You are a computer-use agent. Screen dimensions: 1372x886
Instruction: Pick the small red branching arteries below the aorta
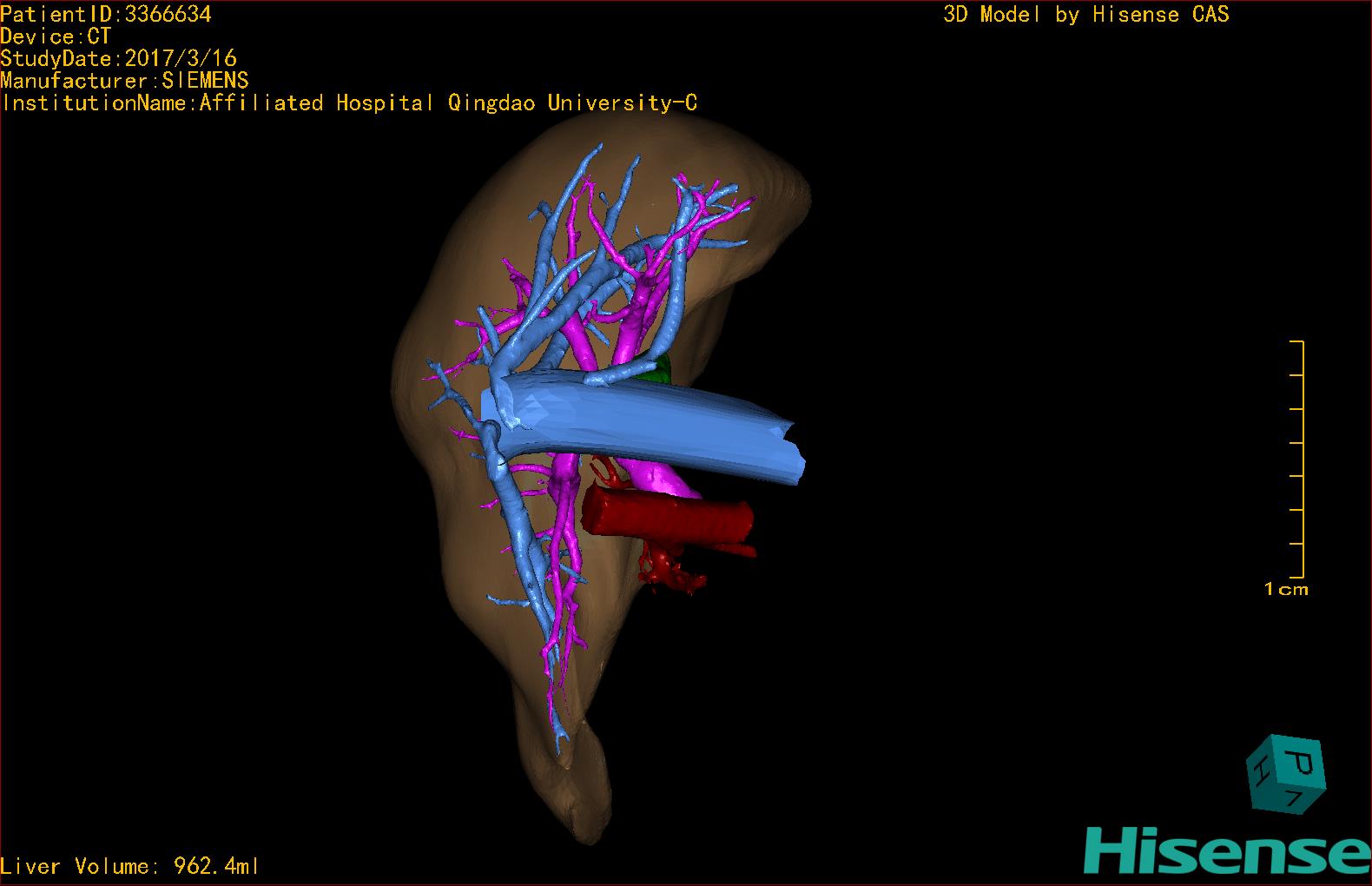click(669, 570)
